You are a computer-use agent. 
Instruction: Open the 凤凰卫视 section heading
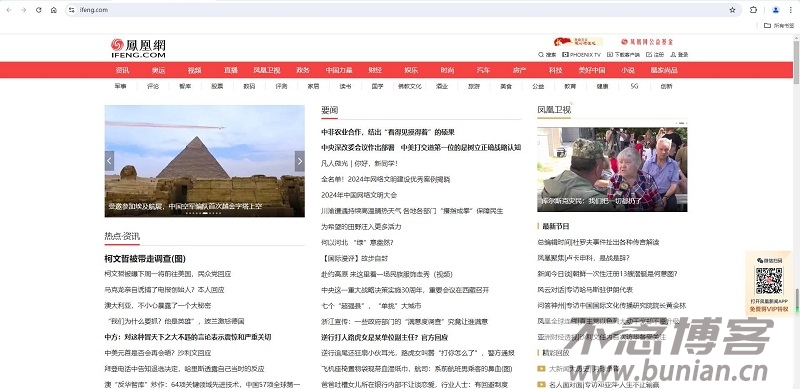(554, 110)
